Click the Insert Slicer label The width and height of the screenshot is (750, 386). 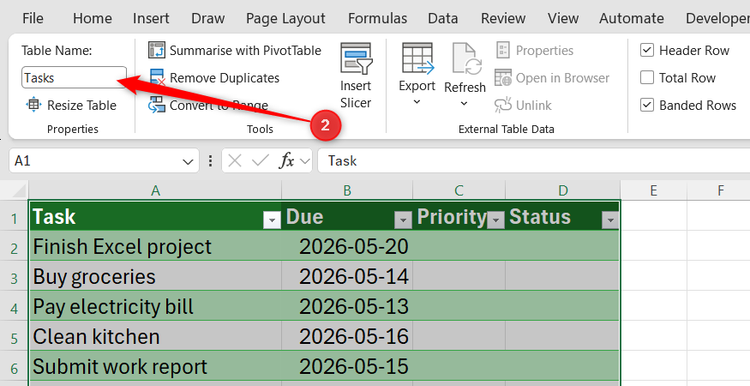pyautogui.click(x=355, y=94)
